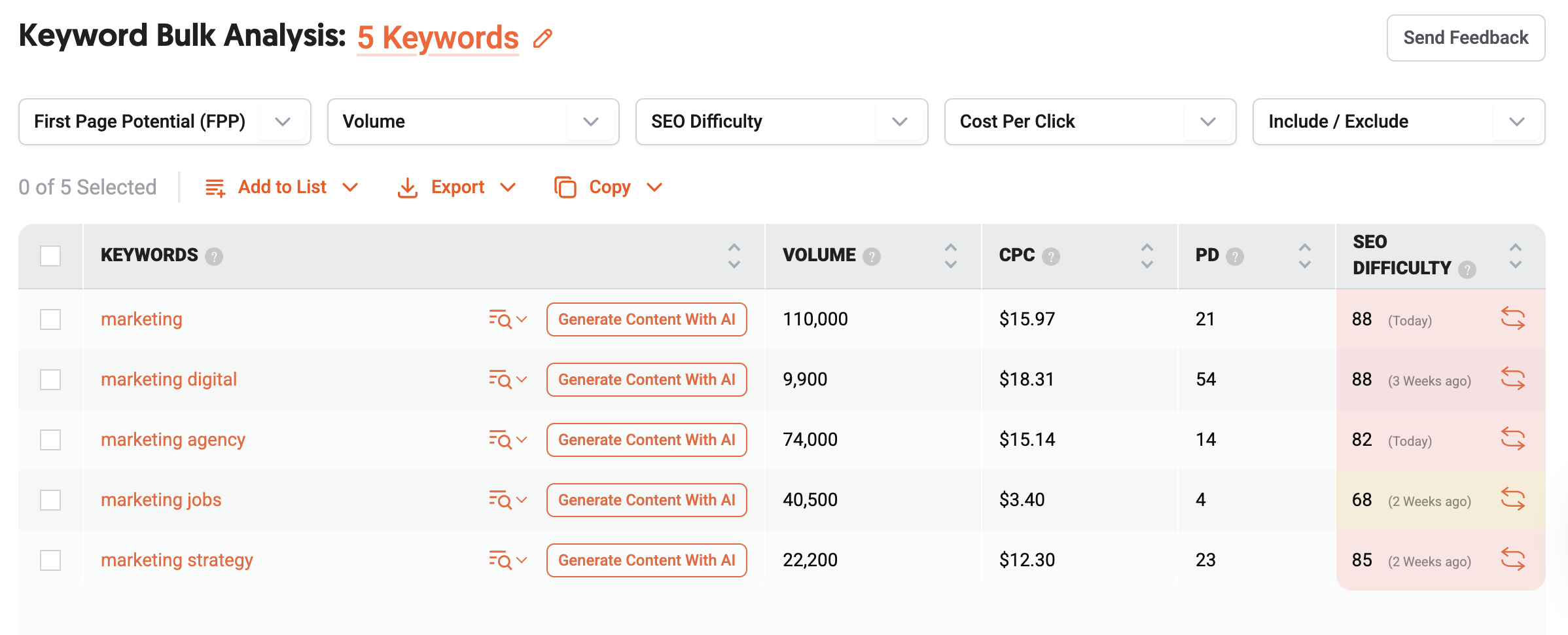Click the SEO Difficulty help icon

(x=1467, y=270)
